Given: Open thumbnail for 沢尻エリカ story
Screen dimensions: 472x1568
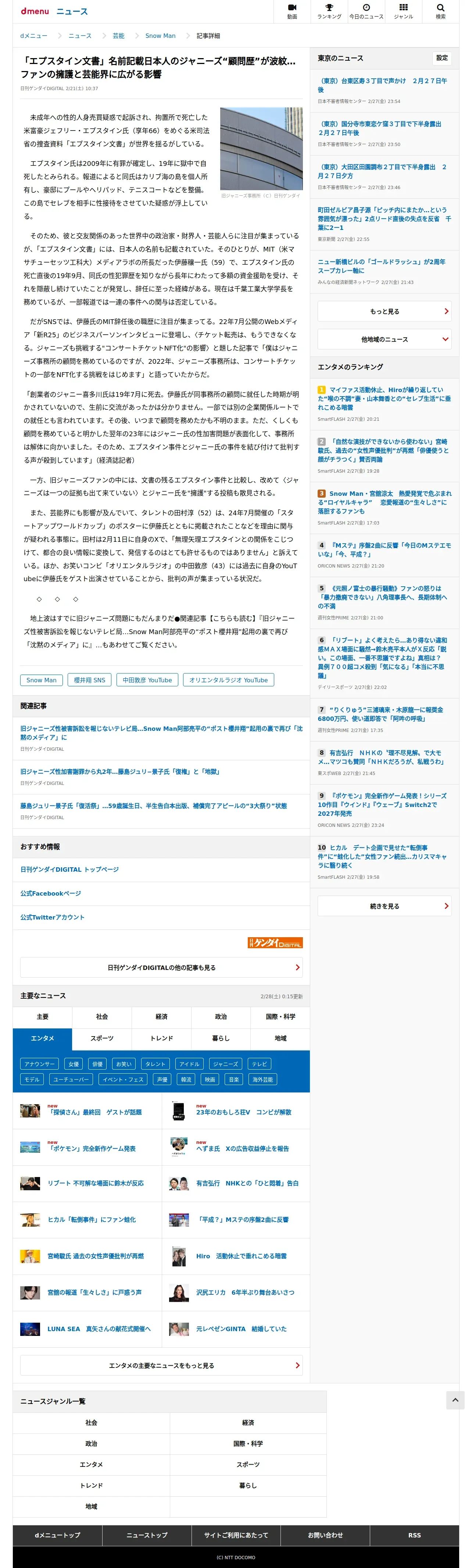Looking at the screenshot, I should point(179,1292).
